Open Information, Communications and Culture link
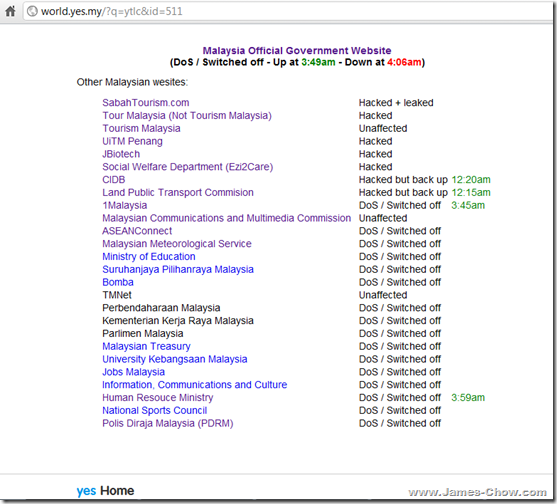 195,385
